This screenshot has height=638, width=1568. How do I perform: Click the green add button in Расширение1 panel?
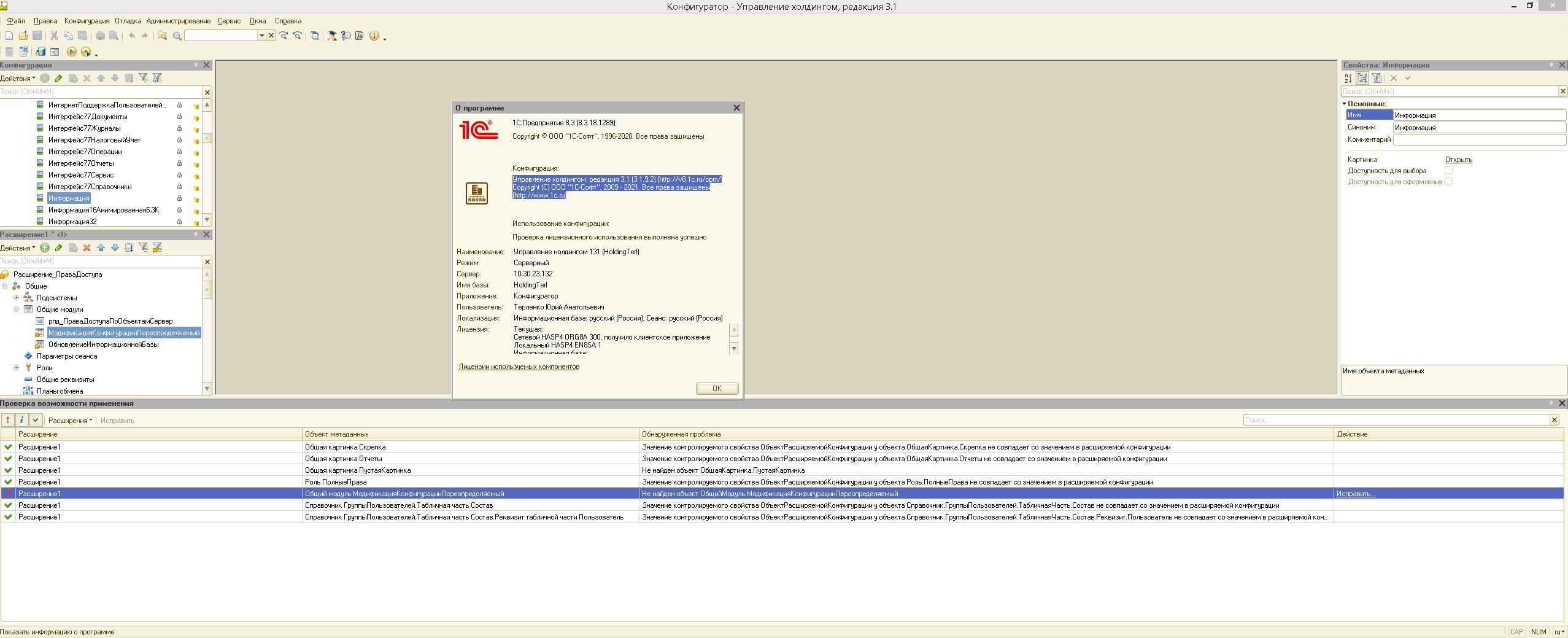pyautogui.click(x=45, y=247)
